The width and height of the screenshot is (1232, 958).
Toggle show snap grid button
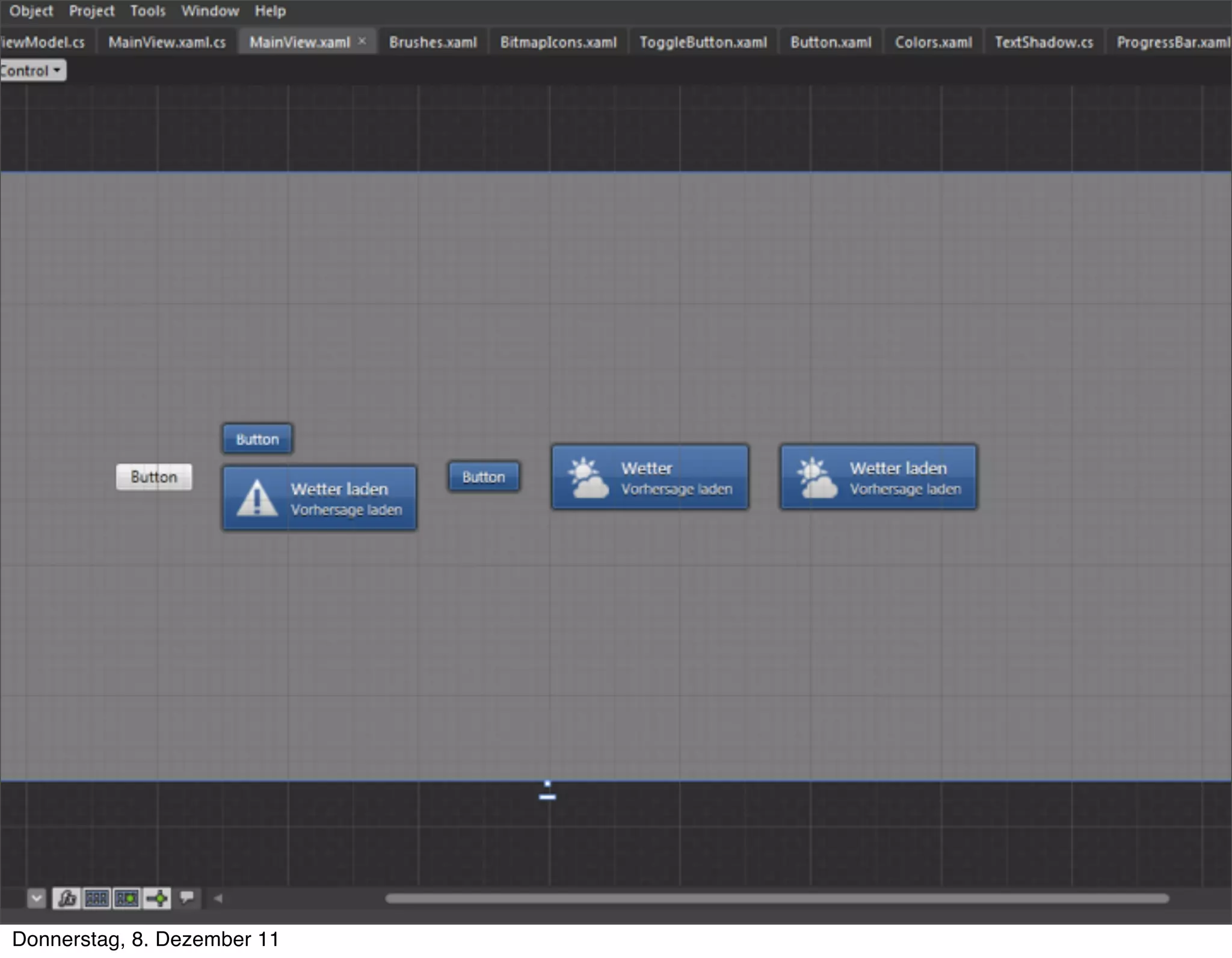tap(97, 898)
